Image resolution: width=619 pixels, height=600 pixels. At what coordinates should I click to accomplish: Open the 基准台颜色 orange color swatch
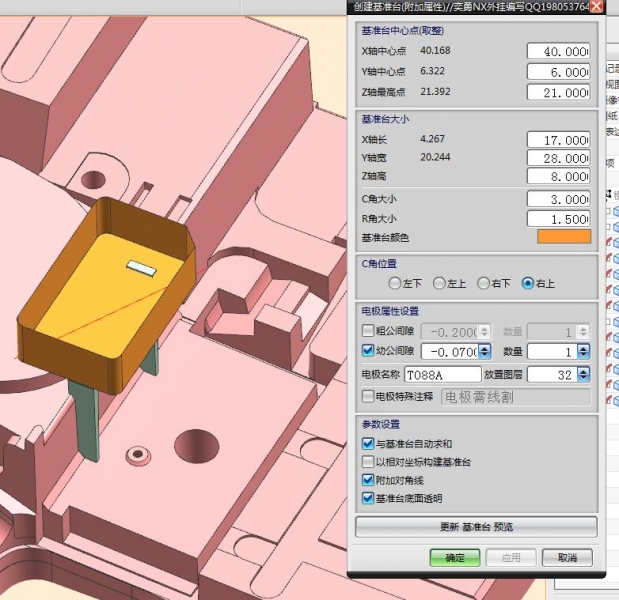(564, 236)
